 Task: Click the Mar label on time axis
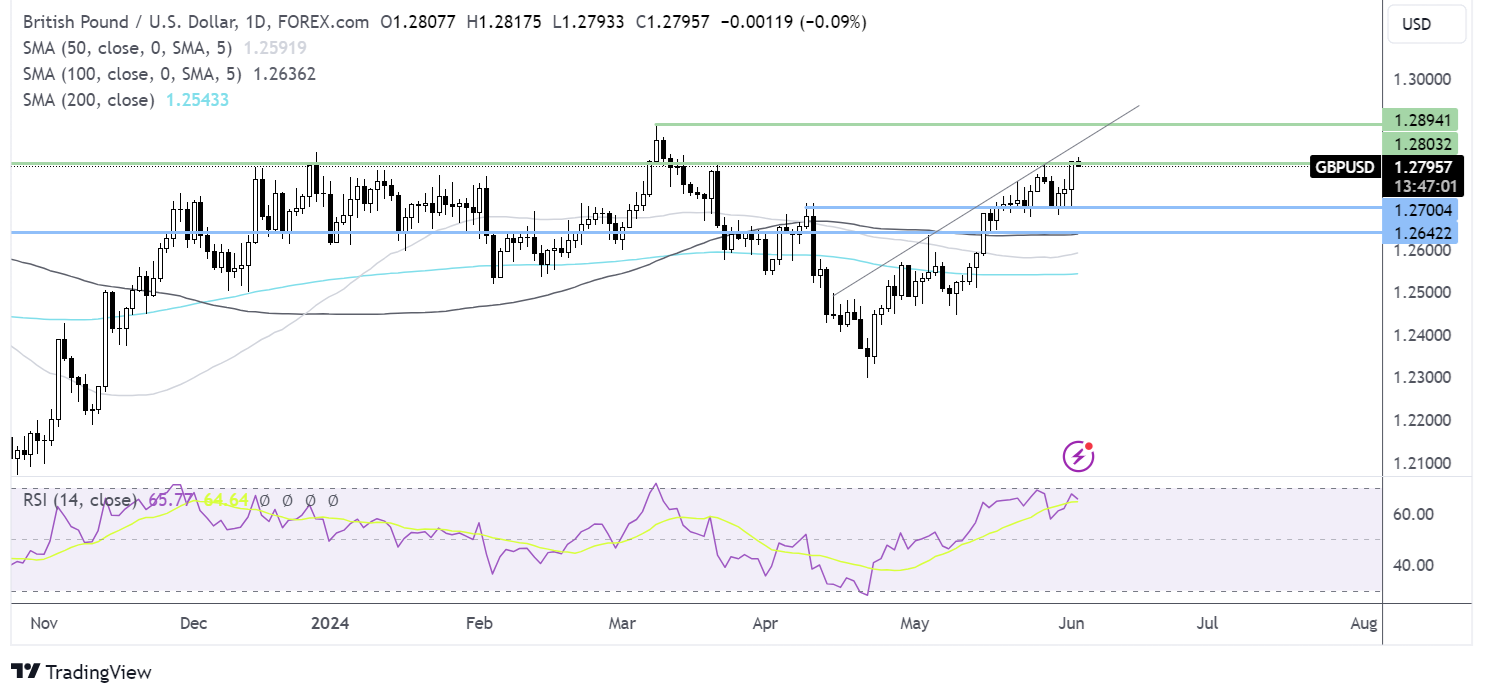623,623
